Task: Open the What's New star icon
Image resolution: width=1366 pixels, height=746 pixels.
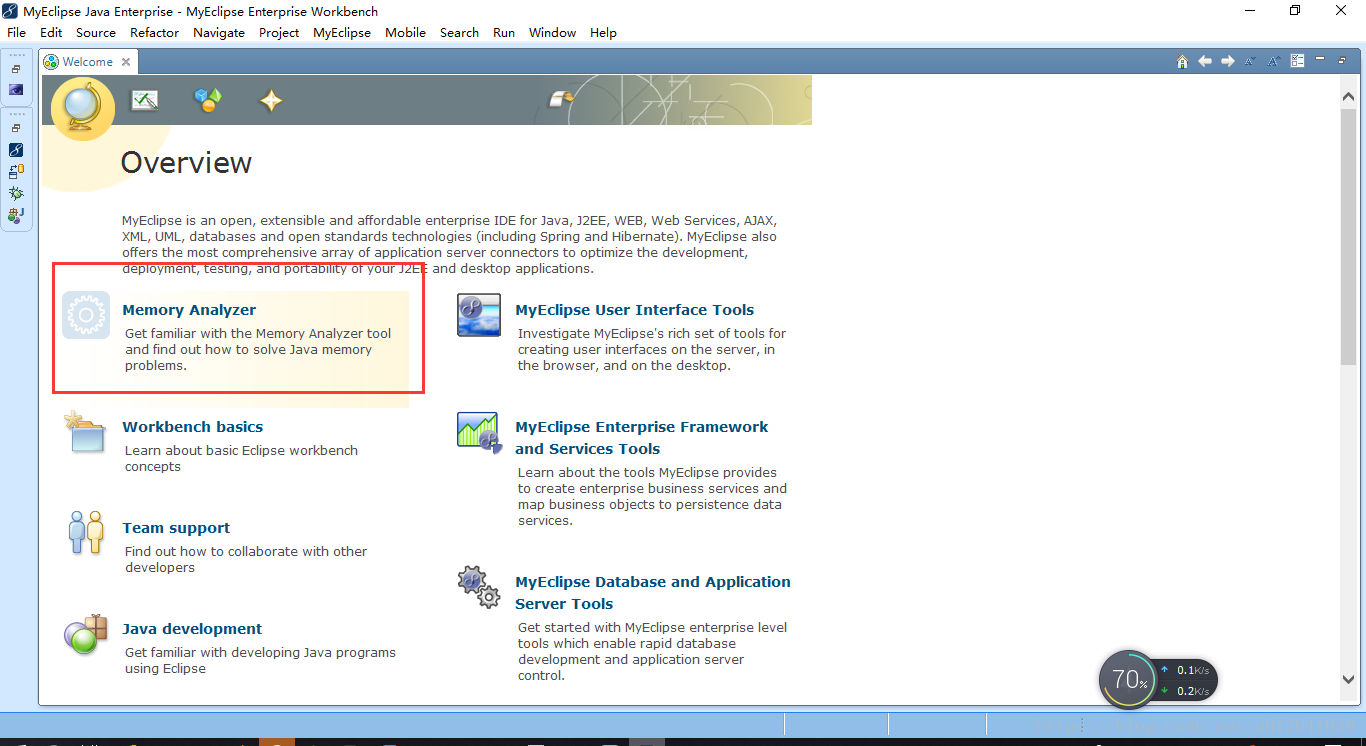Action: [x=271, y=100]
